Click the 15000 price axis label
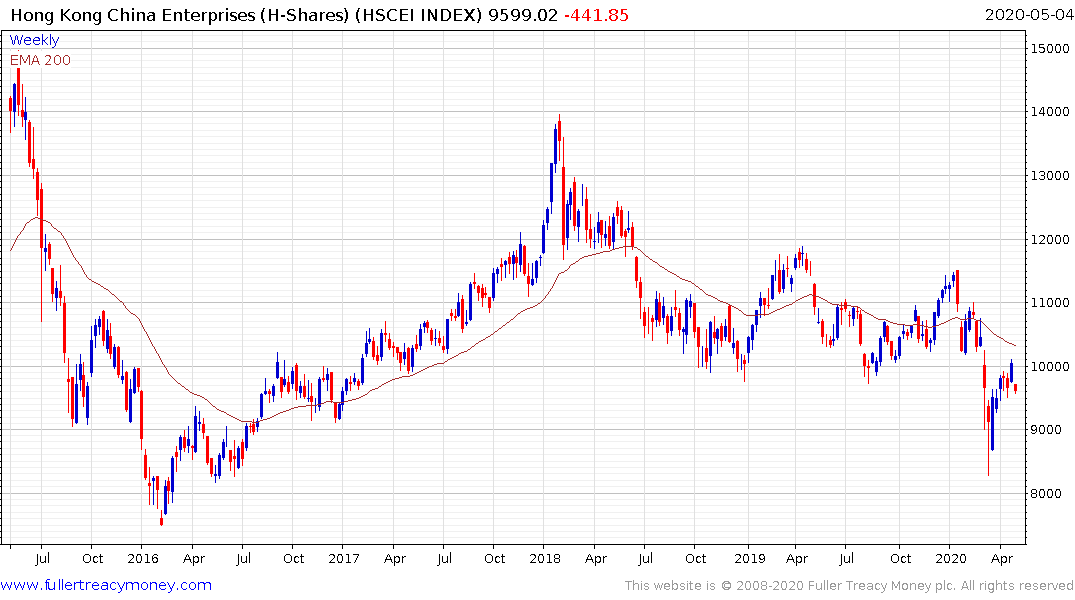Screen dimensions: 1075x600 [1049, 49]
